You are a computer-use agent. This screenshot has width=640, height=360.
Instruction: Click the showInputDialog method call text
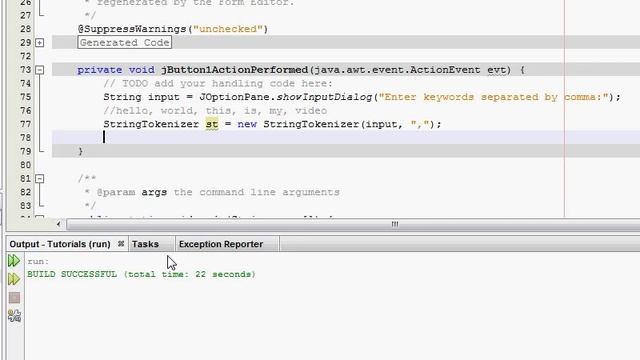point(324,97)
